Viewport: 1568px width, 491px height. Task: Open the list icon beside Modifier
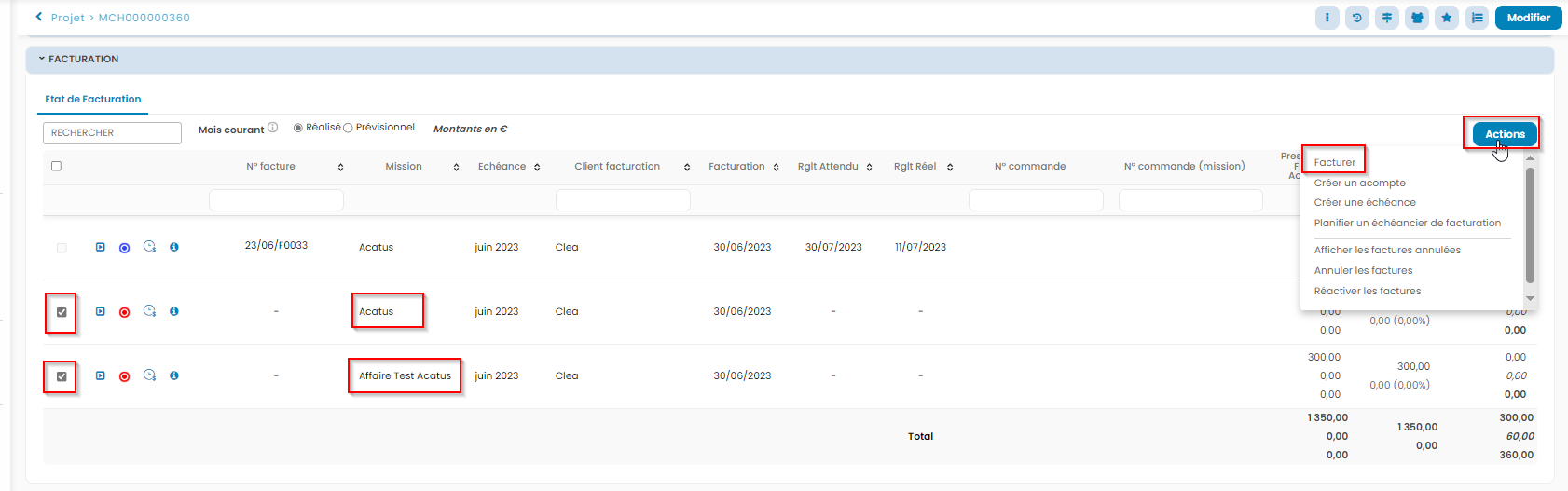(1477, 18)
